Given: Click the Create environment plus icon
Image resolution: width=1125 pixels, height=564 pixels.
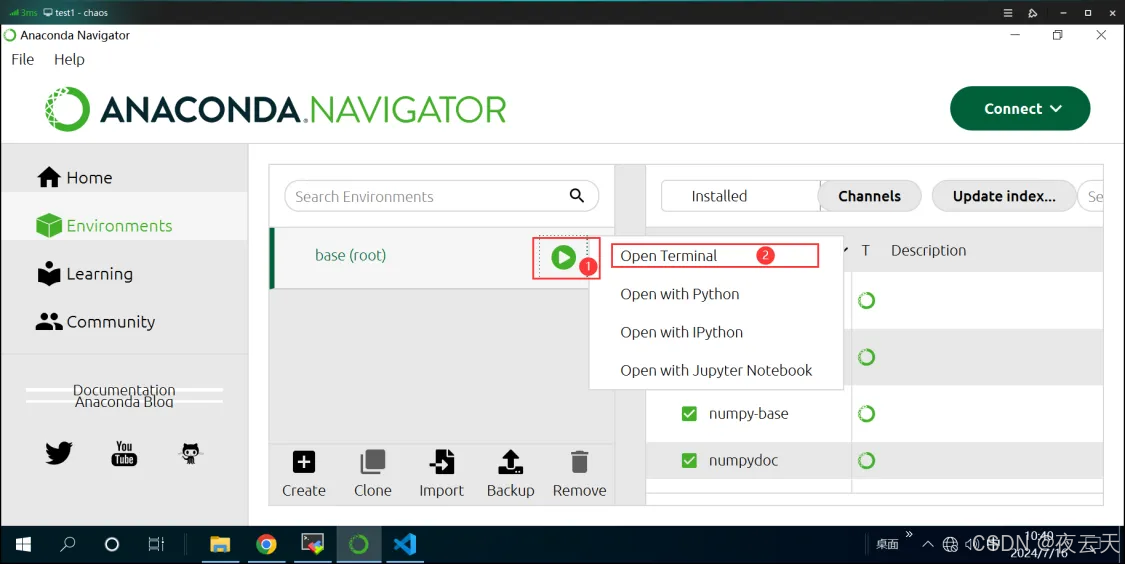Looking at the screenshot, I should point(303,462).
